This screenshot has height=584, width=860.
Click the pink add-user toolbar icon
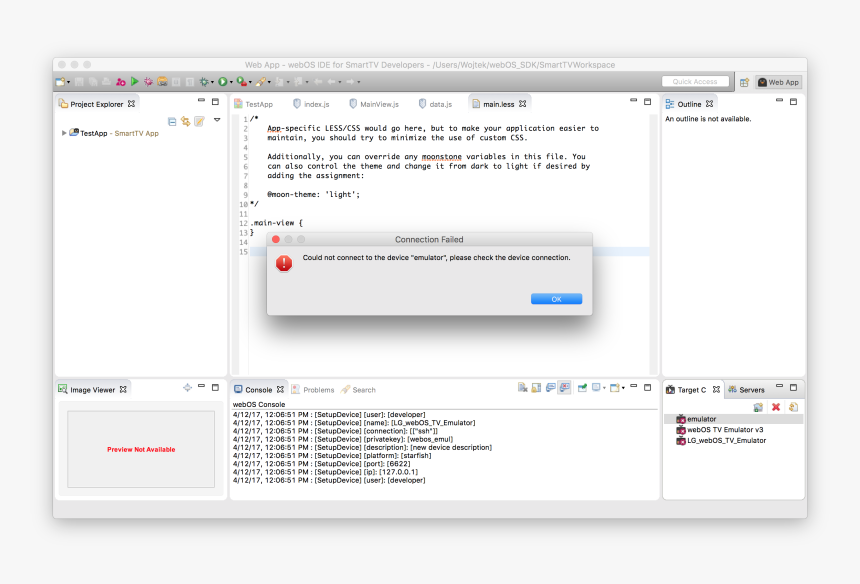(121, 82)
